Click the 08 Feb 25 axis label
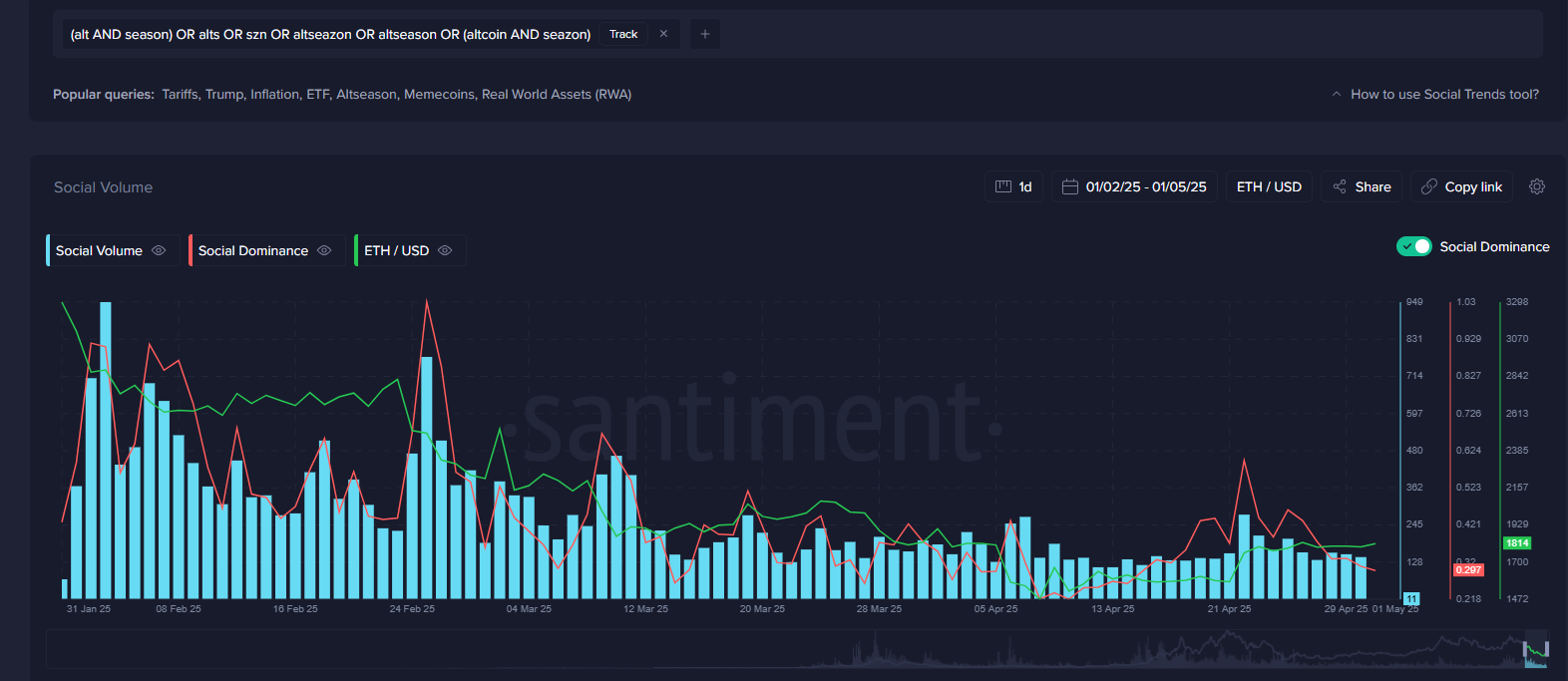 (x=179, y=608)
